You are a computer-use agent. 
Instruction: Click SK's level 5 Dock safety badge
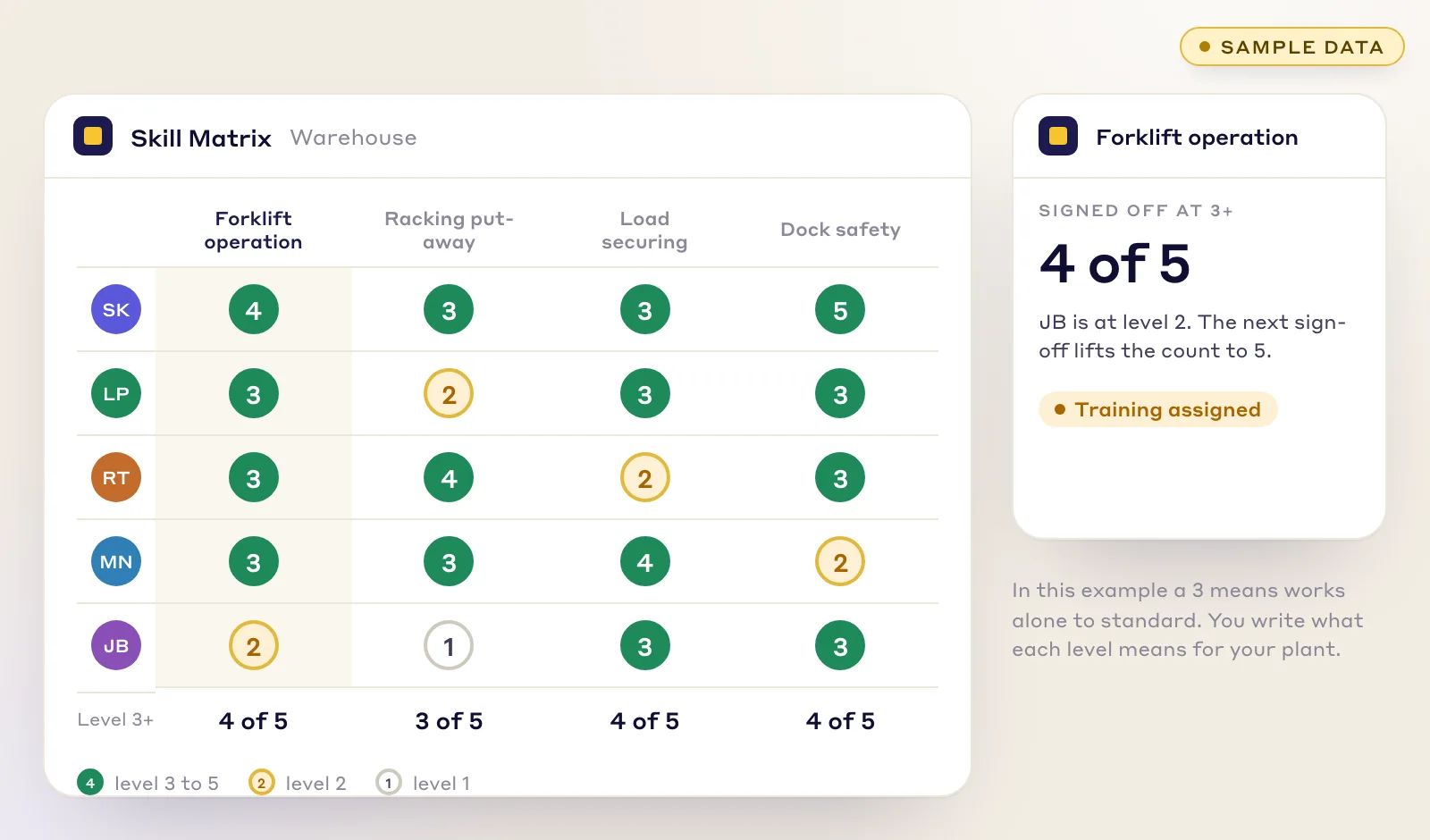840,309
